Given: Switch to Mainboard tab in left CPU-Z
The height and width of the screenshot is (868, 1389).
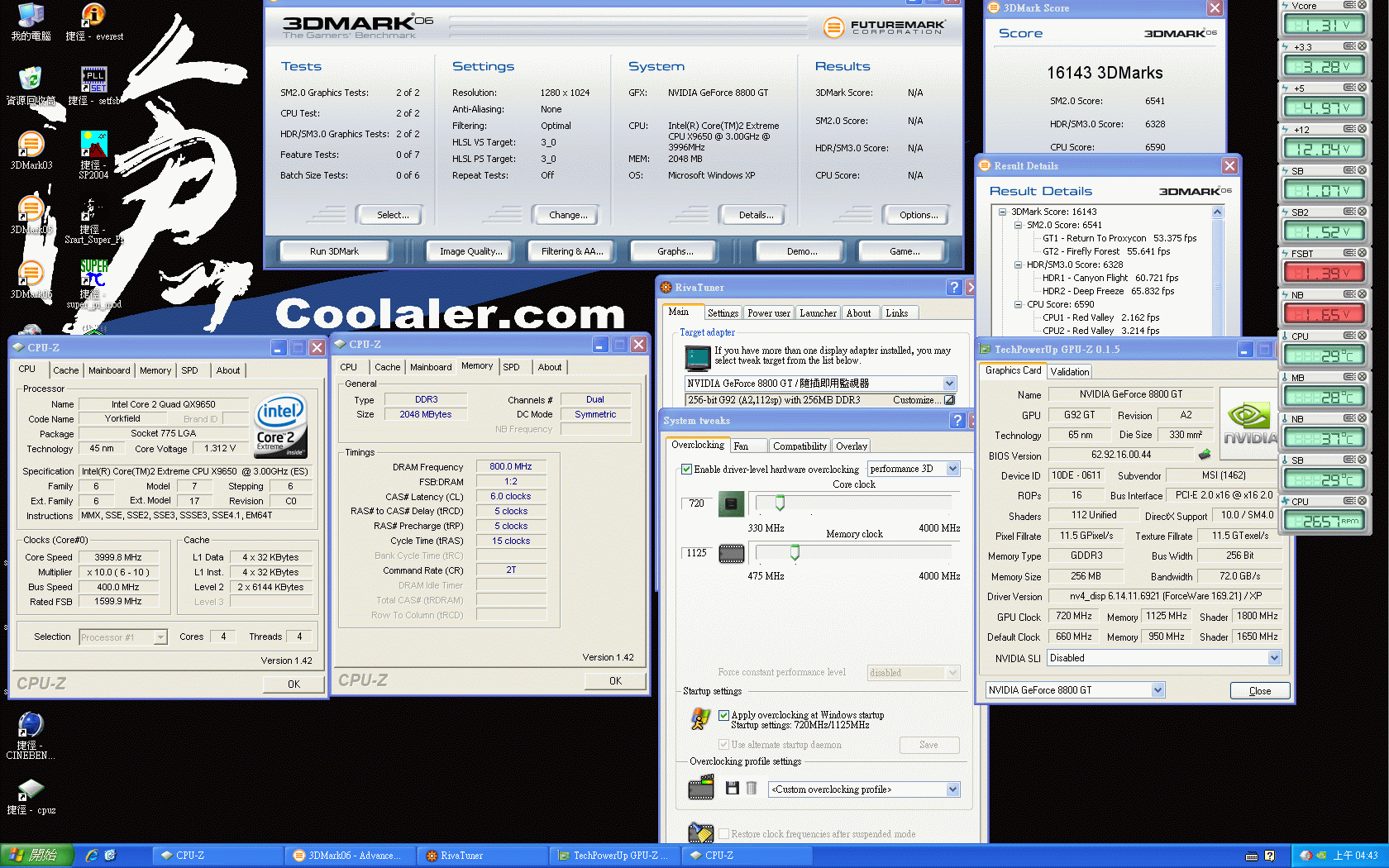Looking at the screenshot, I should 109,370.
